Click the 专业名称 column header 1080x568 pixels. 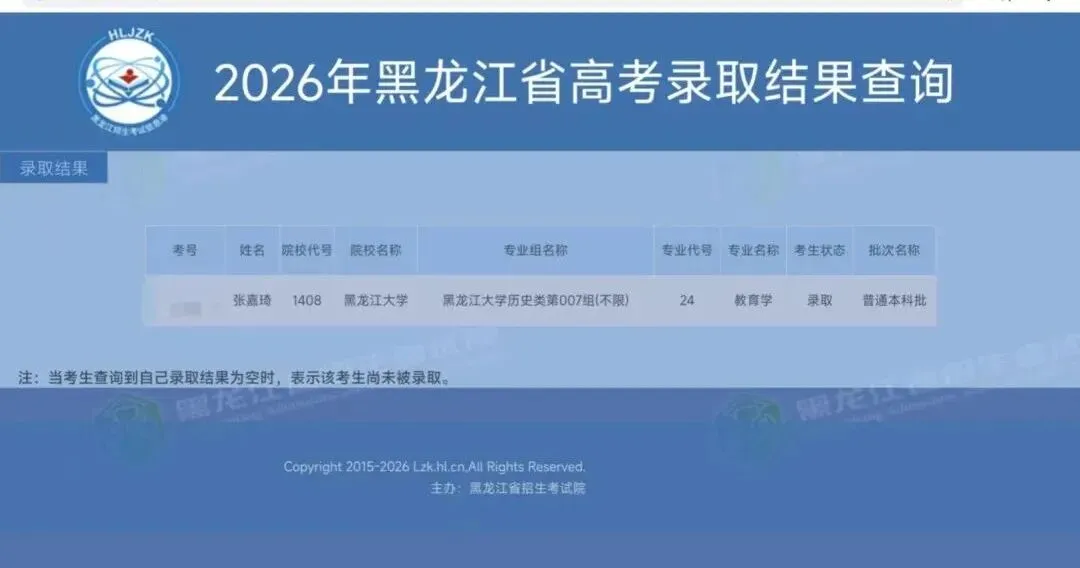pyautogui.click(x=754, y=250)
